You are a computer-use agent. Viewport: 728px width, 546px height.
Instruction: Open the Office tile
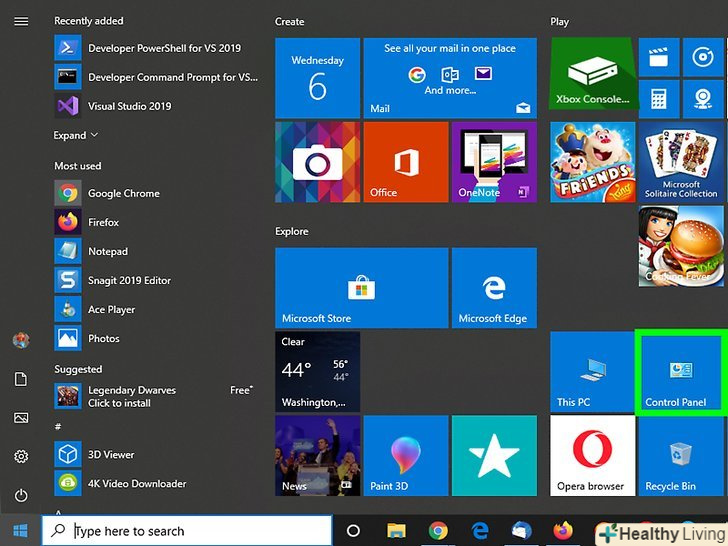pos(405,163)
